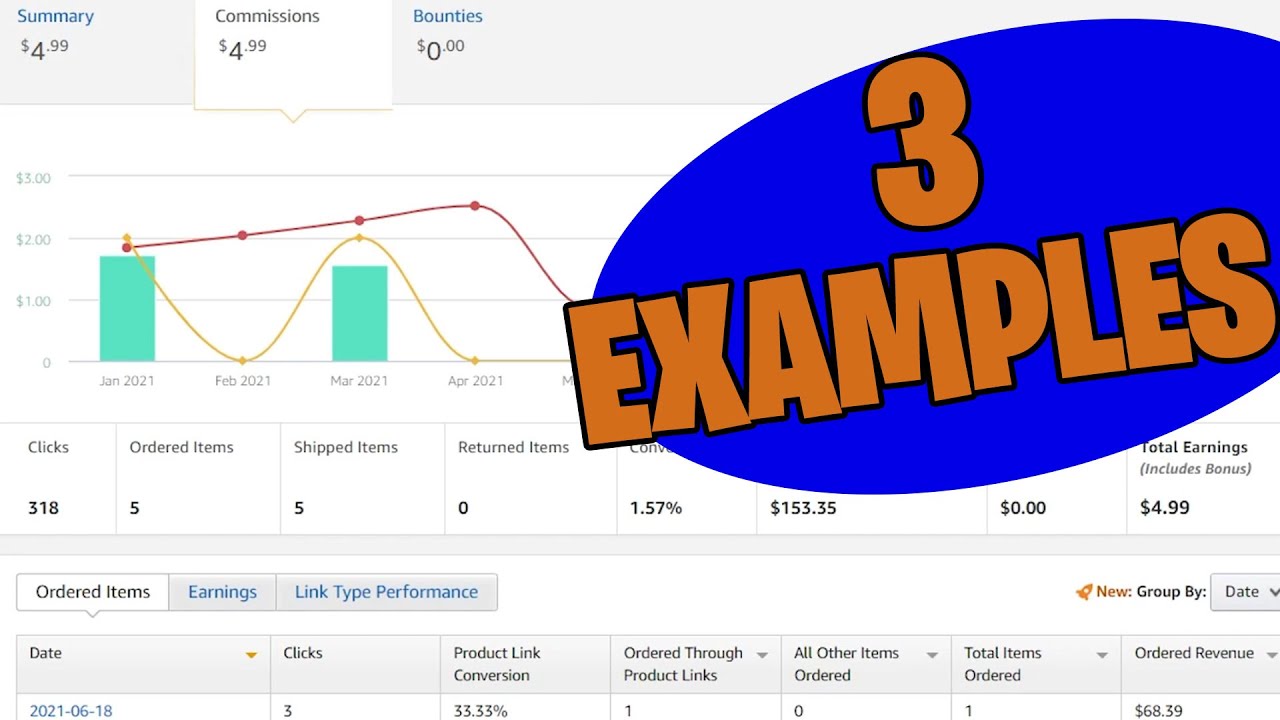Click the Feb 2021 yellow data point
1280x720 pixels.
(x=243, y=360)
